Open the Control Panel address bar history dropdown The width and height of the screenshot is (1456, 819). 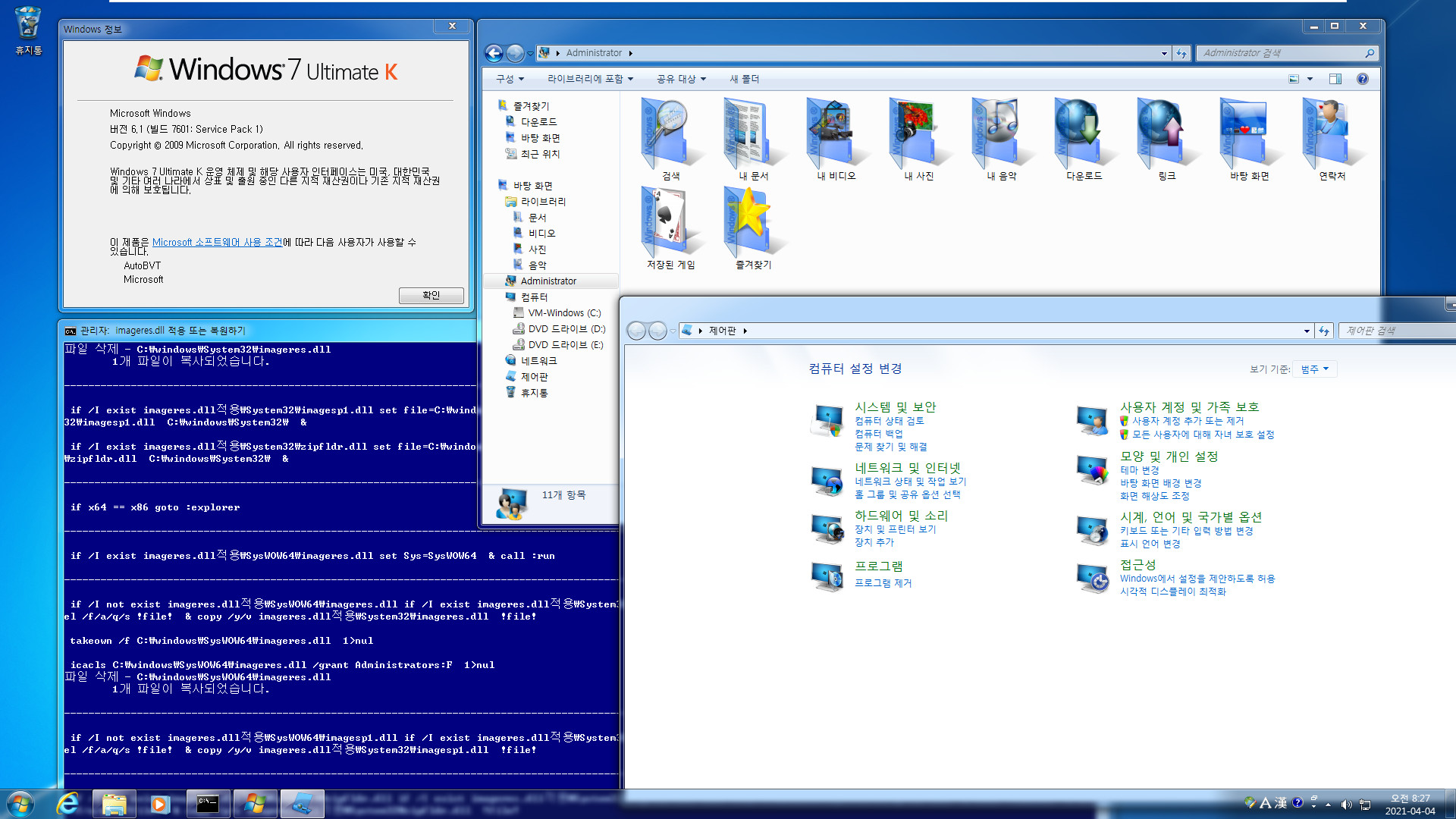(1307, 331)
